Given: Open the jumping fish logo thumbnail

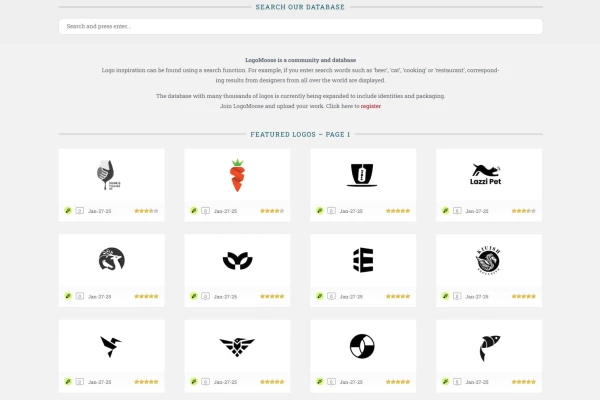Looking at the screenshot, I should point(489,348).
